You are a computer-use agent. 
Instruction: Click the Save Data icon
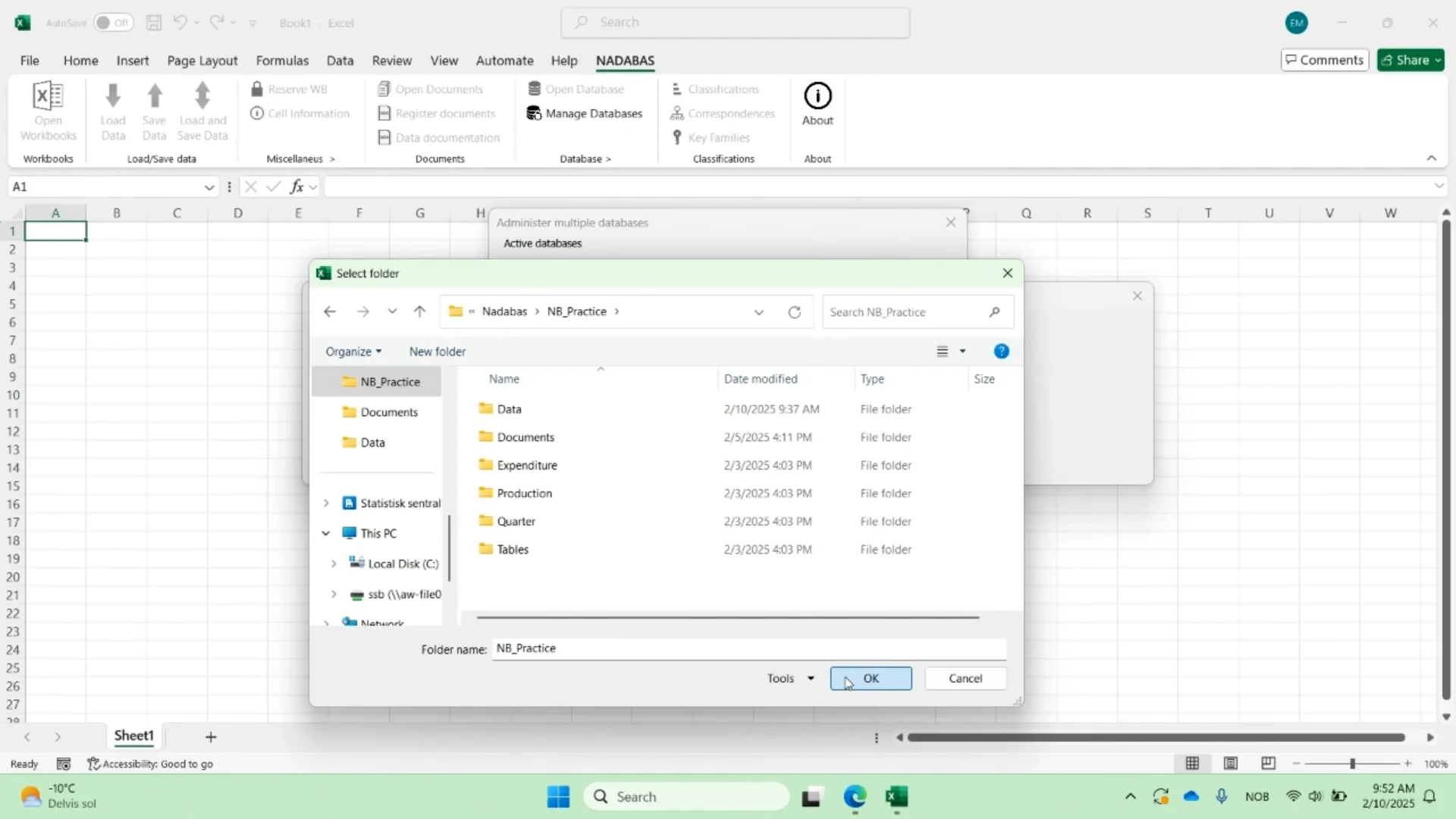click(x=154, y=110)
